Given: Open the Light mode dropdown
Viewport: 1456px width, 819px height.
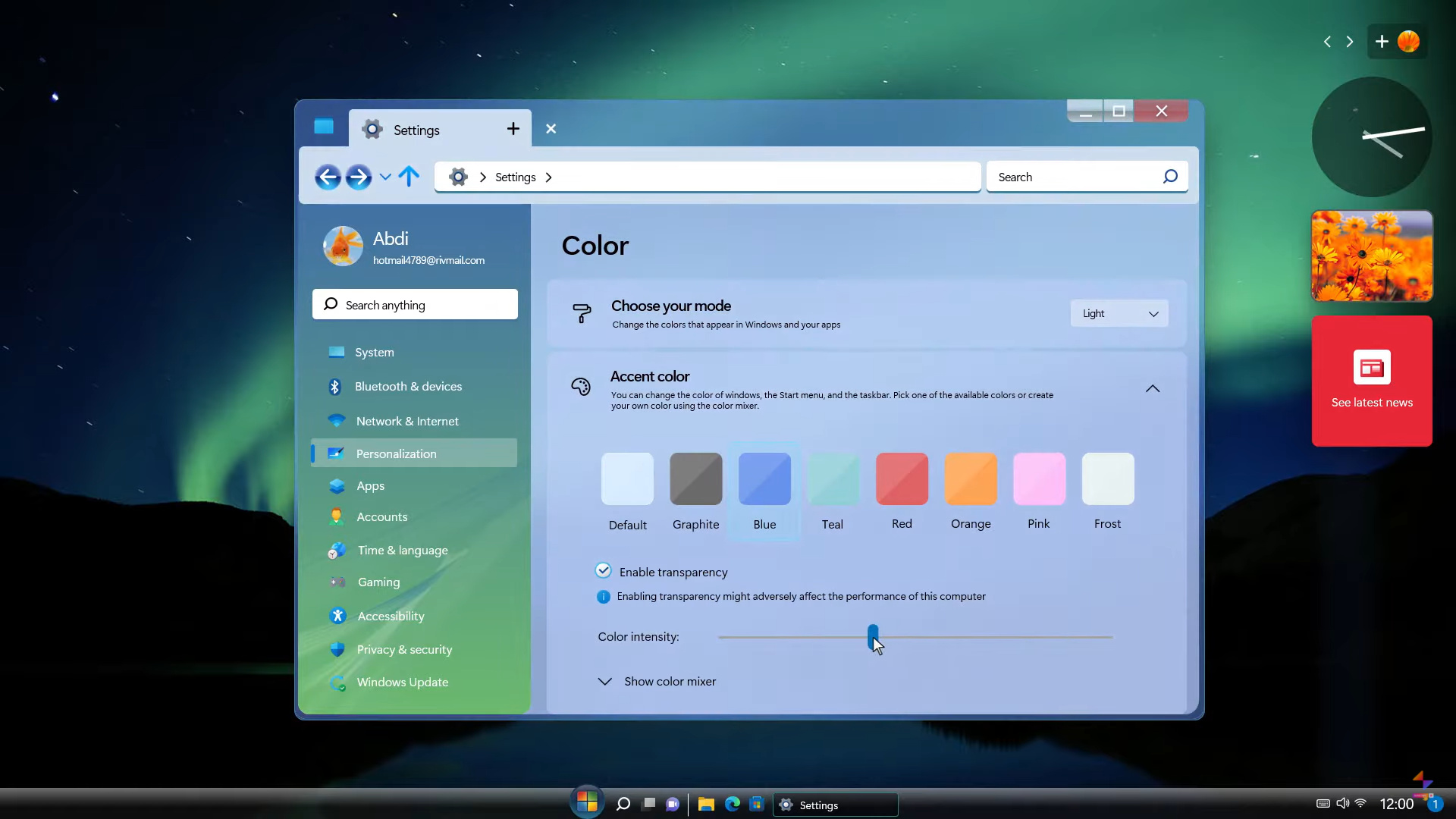Looking at the screenshot, I should point(1119,313).
